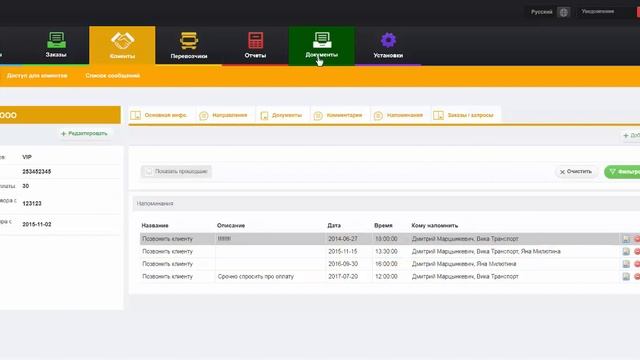Viewport: 640px width, 360px height.
Task: Click the 12:00:00 time cell
Action: point(386,276)
